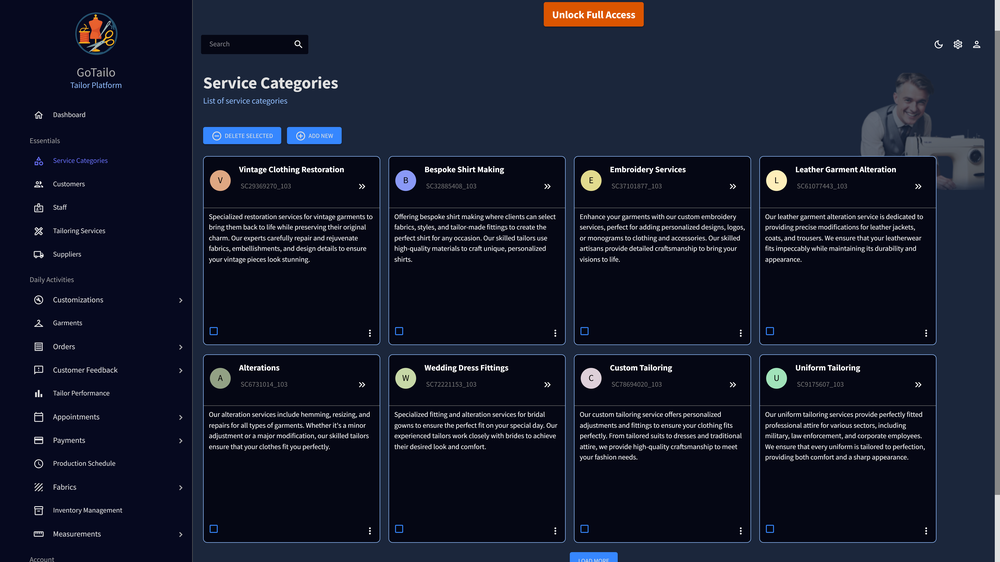Open the Bespoke Shirt Making card title
This screenshot has width=1000, height=562.
tap(464, 170)
